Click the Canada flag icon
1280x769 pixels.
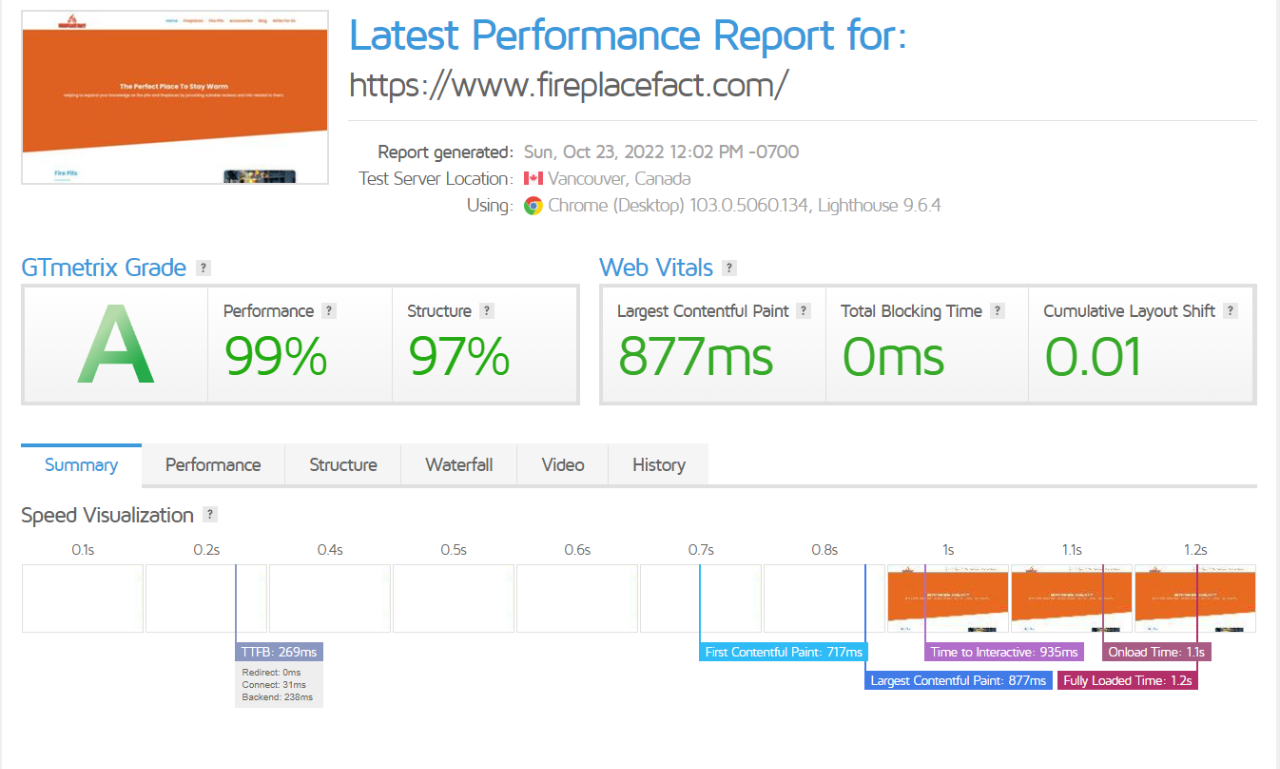point(533,178)
